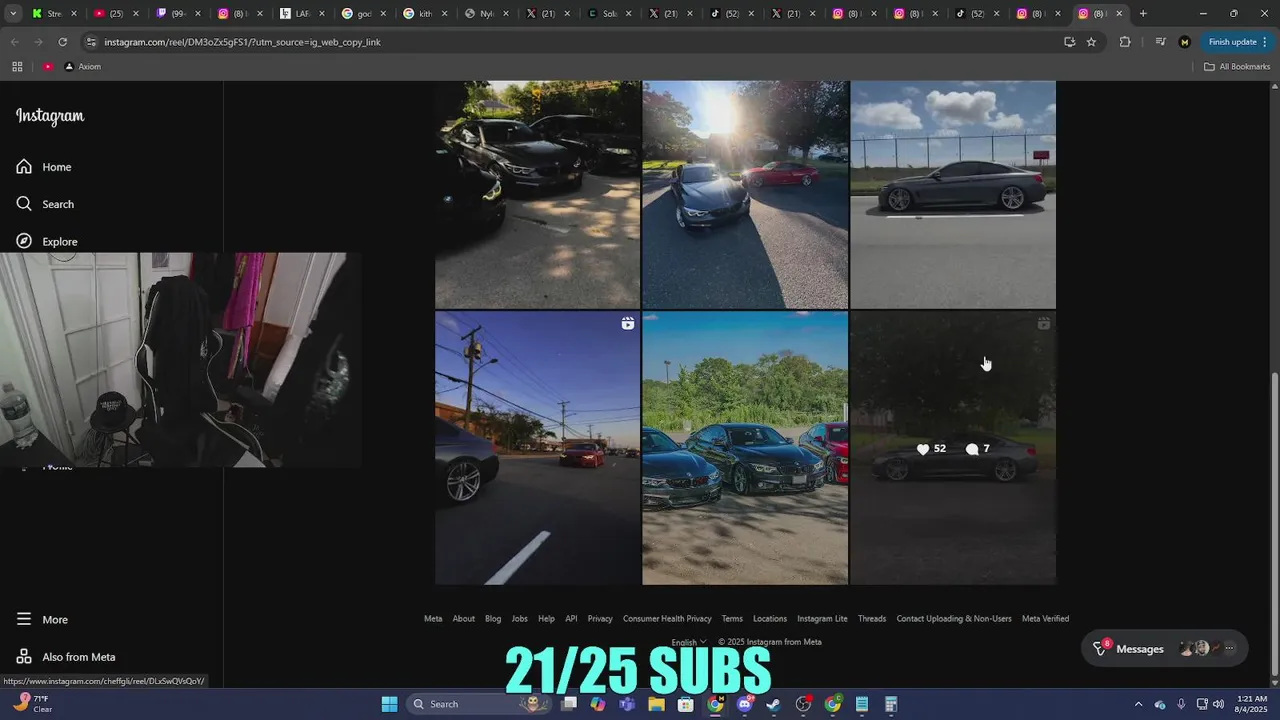Click the Privacy footer link
1280x720 pixels.
click(x=600, y=619)
